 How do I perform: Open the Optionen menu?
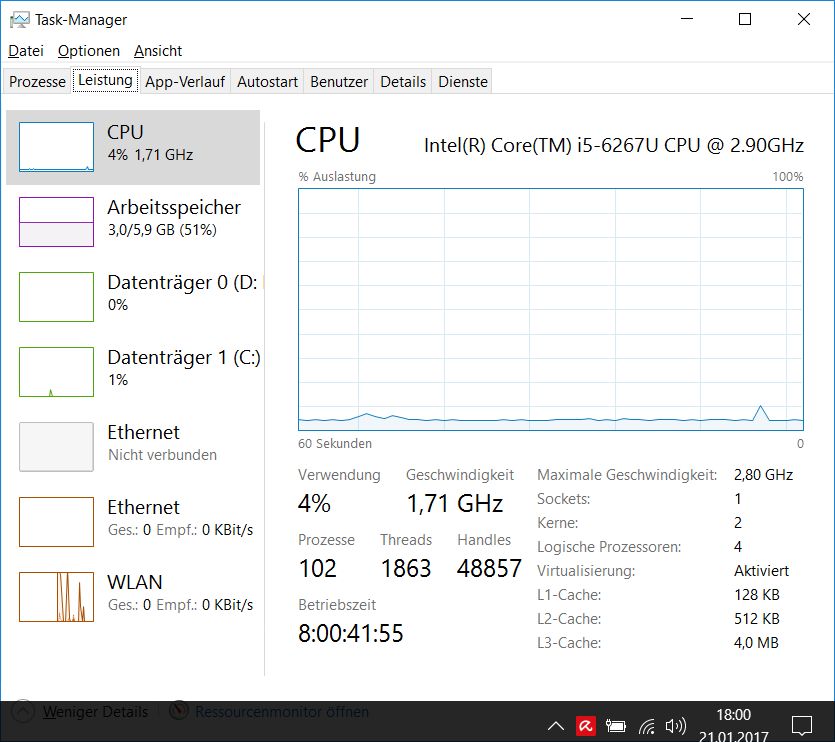pyautogui.click(x=88, y=51)
